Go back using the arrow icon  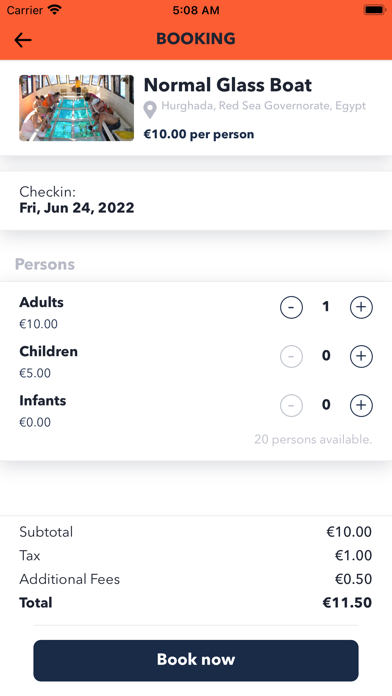pos(23,40)
